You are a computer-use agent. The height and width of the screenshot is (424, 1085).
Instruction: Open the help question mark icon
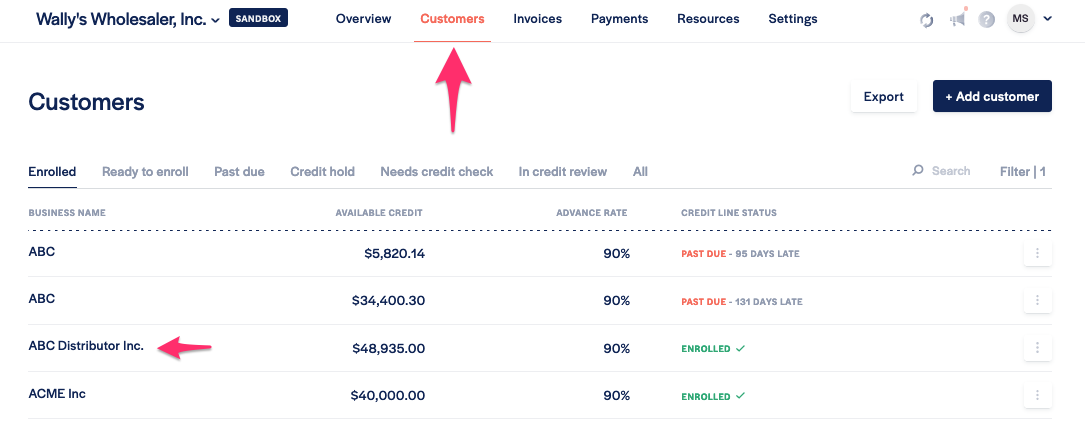coord(987,20)
